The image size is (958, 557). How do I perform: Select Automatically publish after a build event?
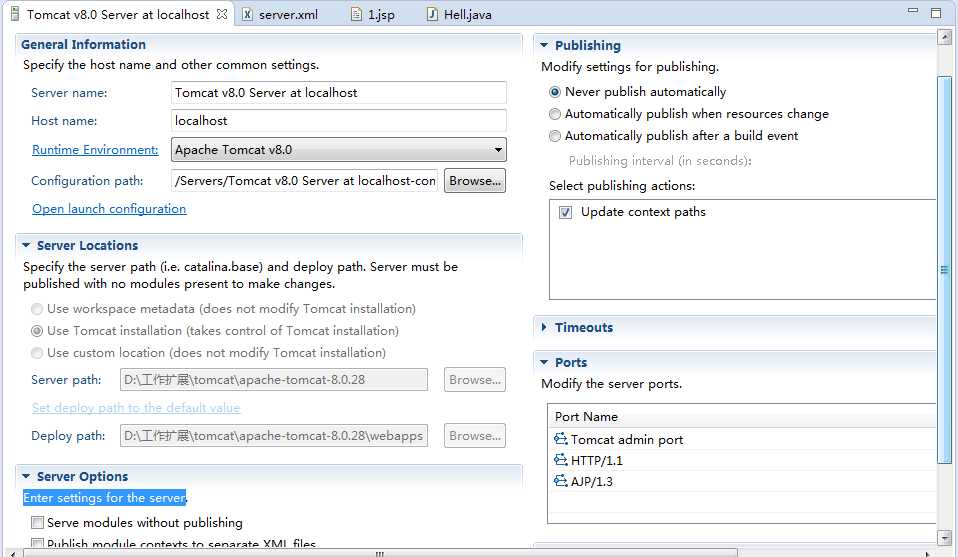point(555,136)
